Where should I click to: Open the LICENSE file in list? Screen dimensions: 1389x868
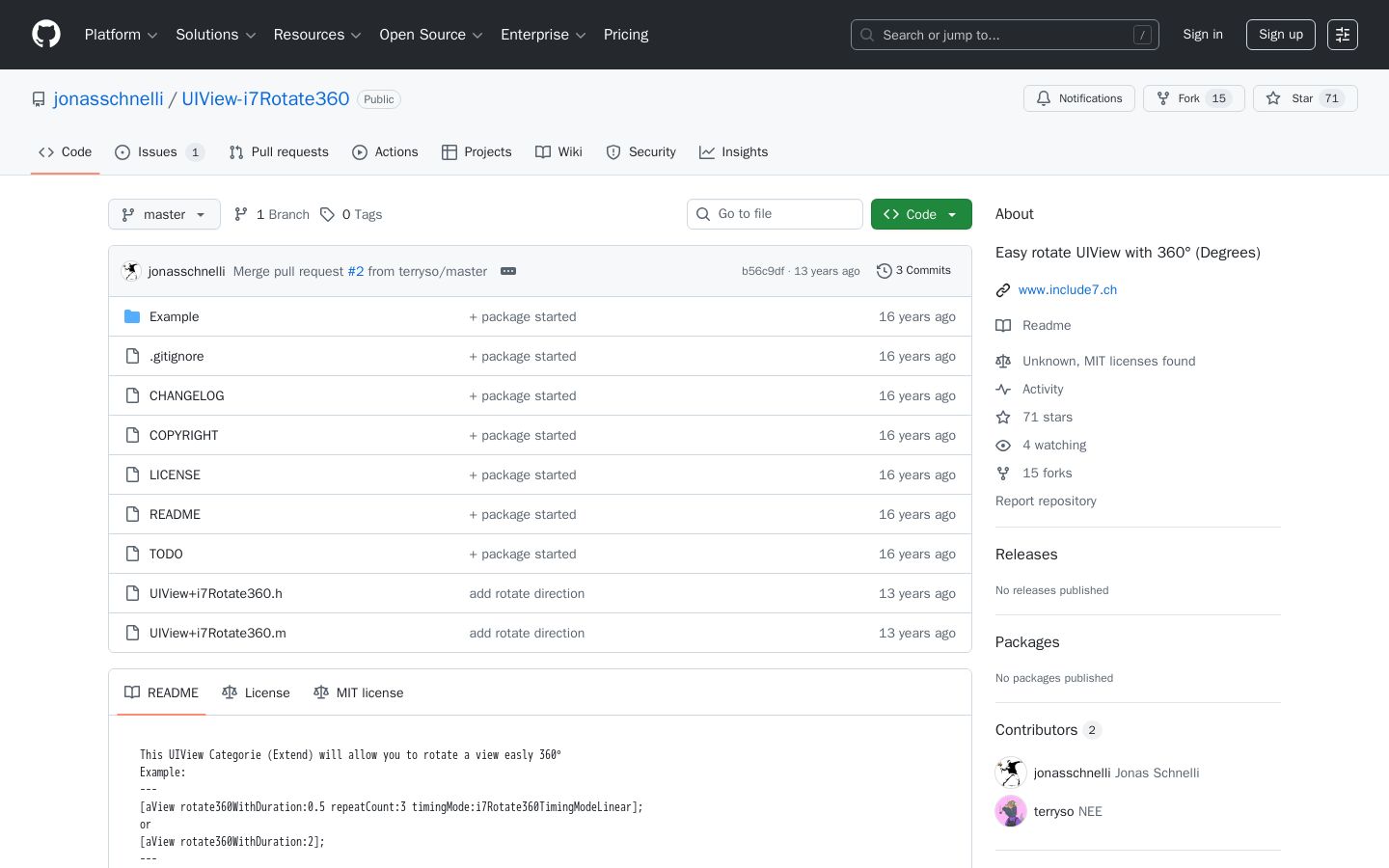coord(175,475)
